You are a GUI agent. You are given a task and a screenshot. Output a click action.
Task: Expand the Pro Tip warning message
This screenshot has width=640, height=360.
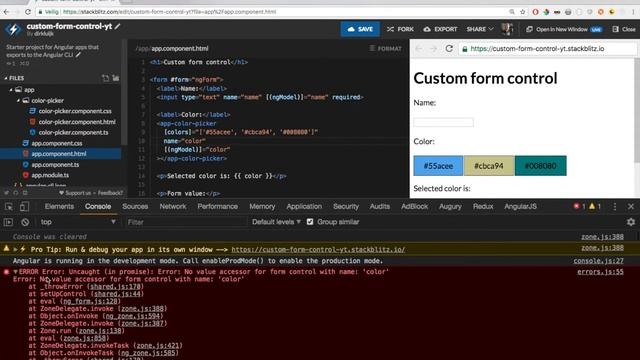click(x=16, y=249)
